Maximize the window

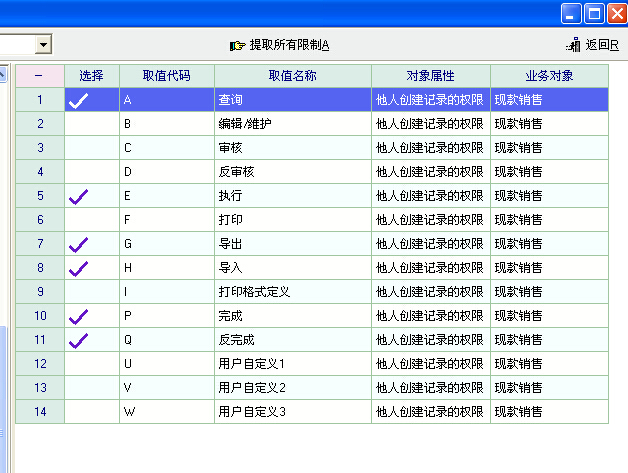594,13
